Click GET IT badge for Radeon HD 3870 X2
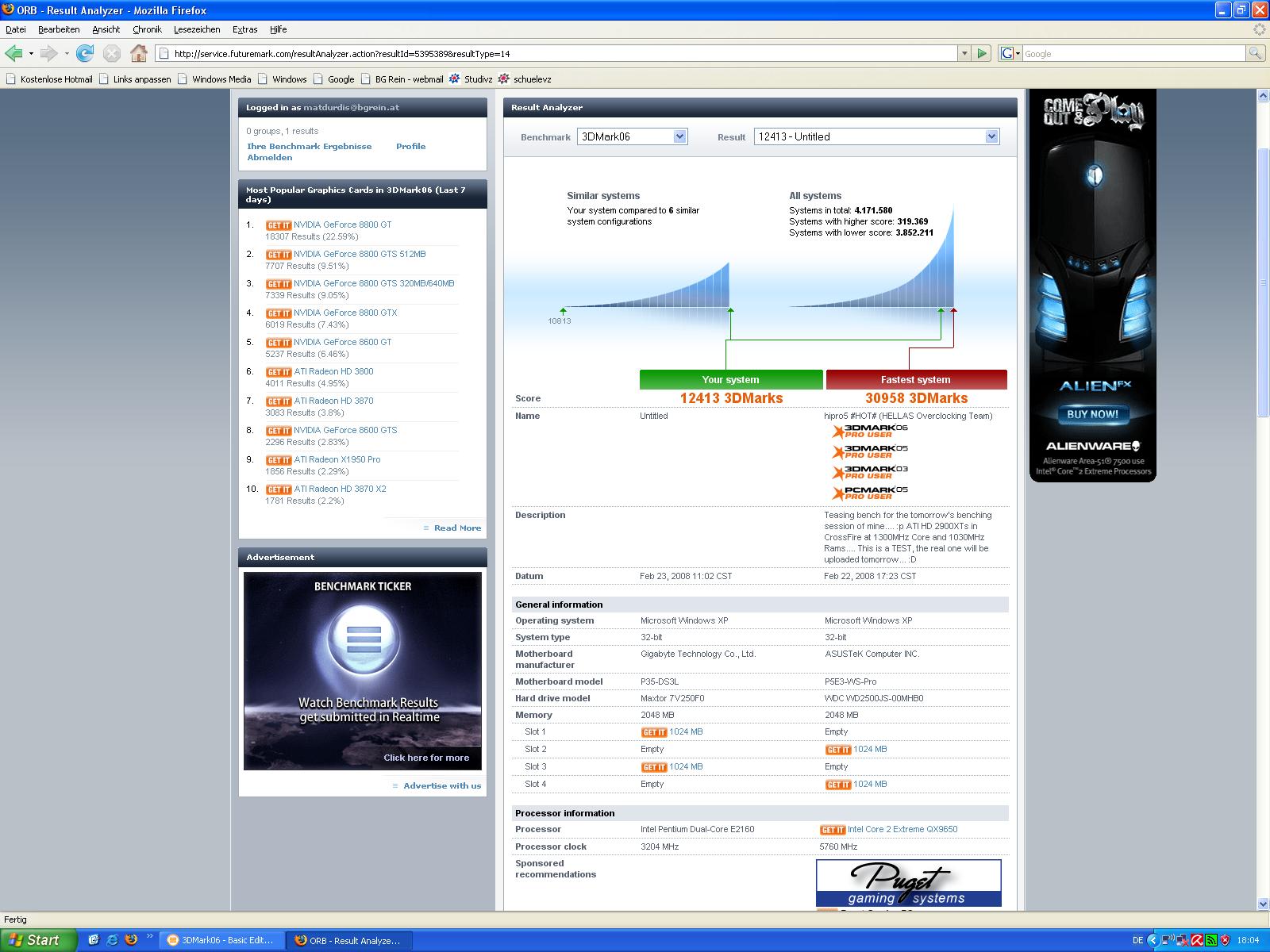This screenshot has height=952, width=1270. [x=279, y=489]
